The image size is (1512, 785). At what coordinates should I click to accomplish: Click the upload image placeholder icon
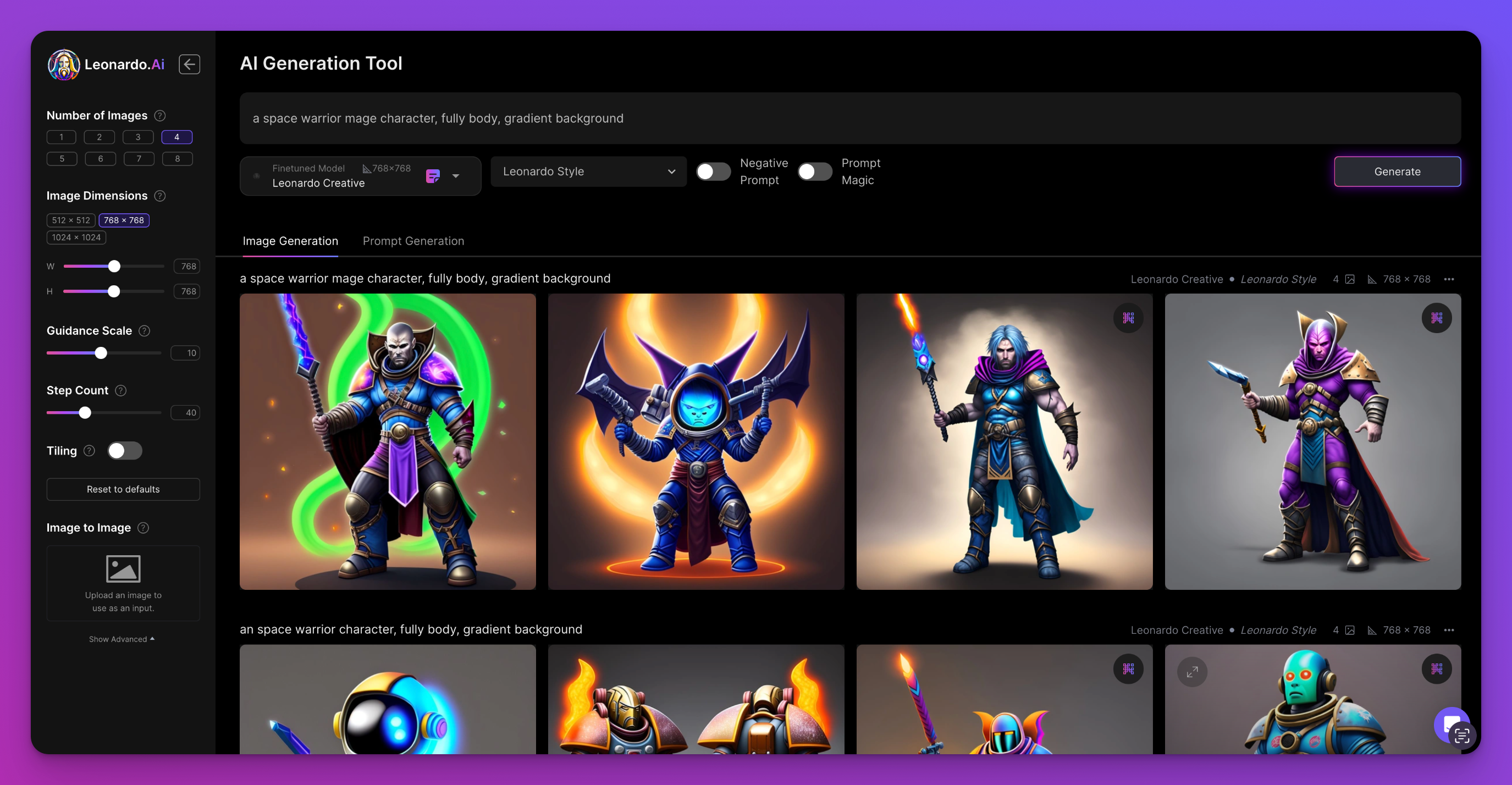(123, 568)
